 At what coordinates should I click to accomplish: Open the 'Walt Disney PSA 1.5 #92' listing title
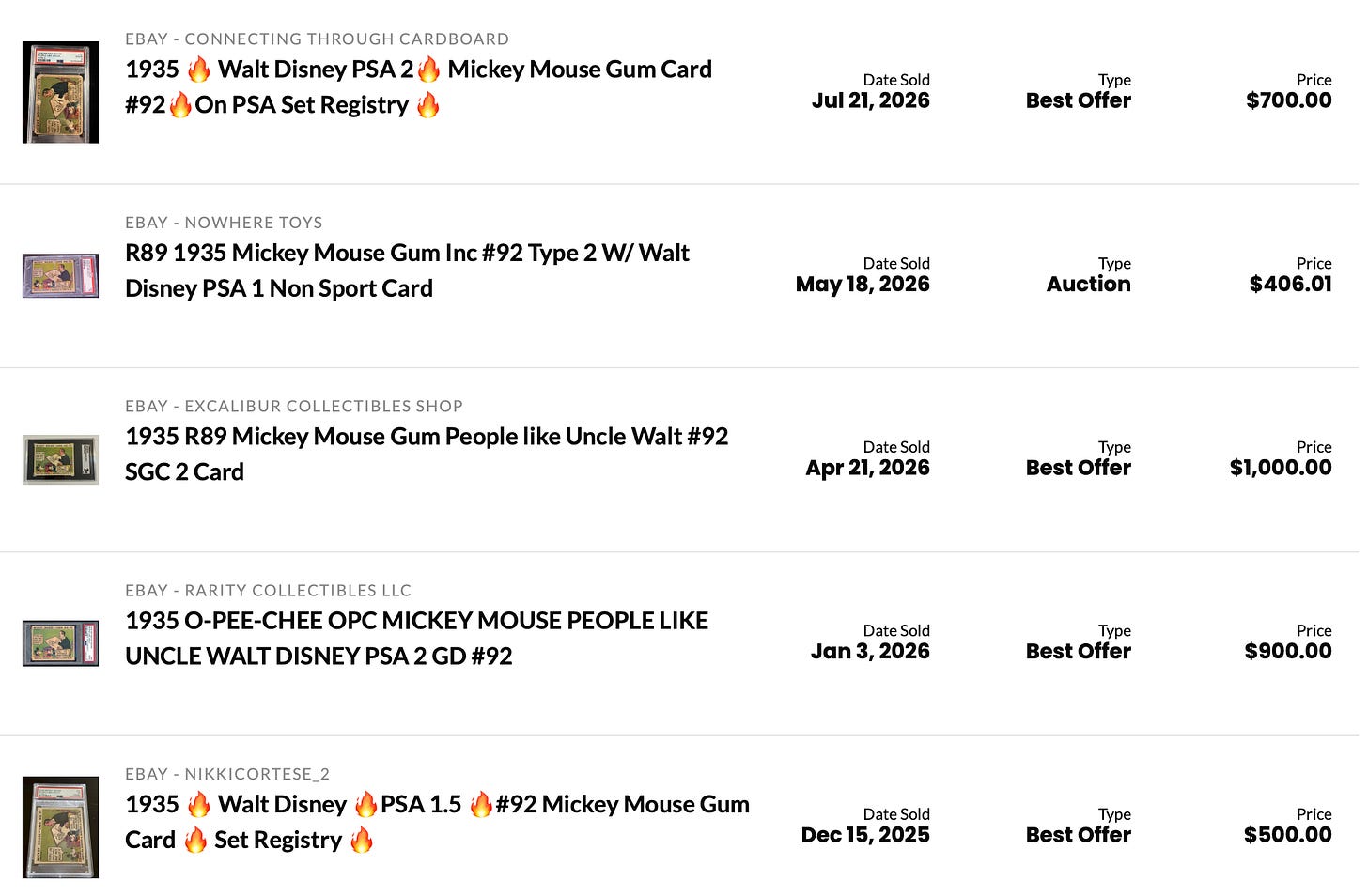tap(437, 822)
